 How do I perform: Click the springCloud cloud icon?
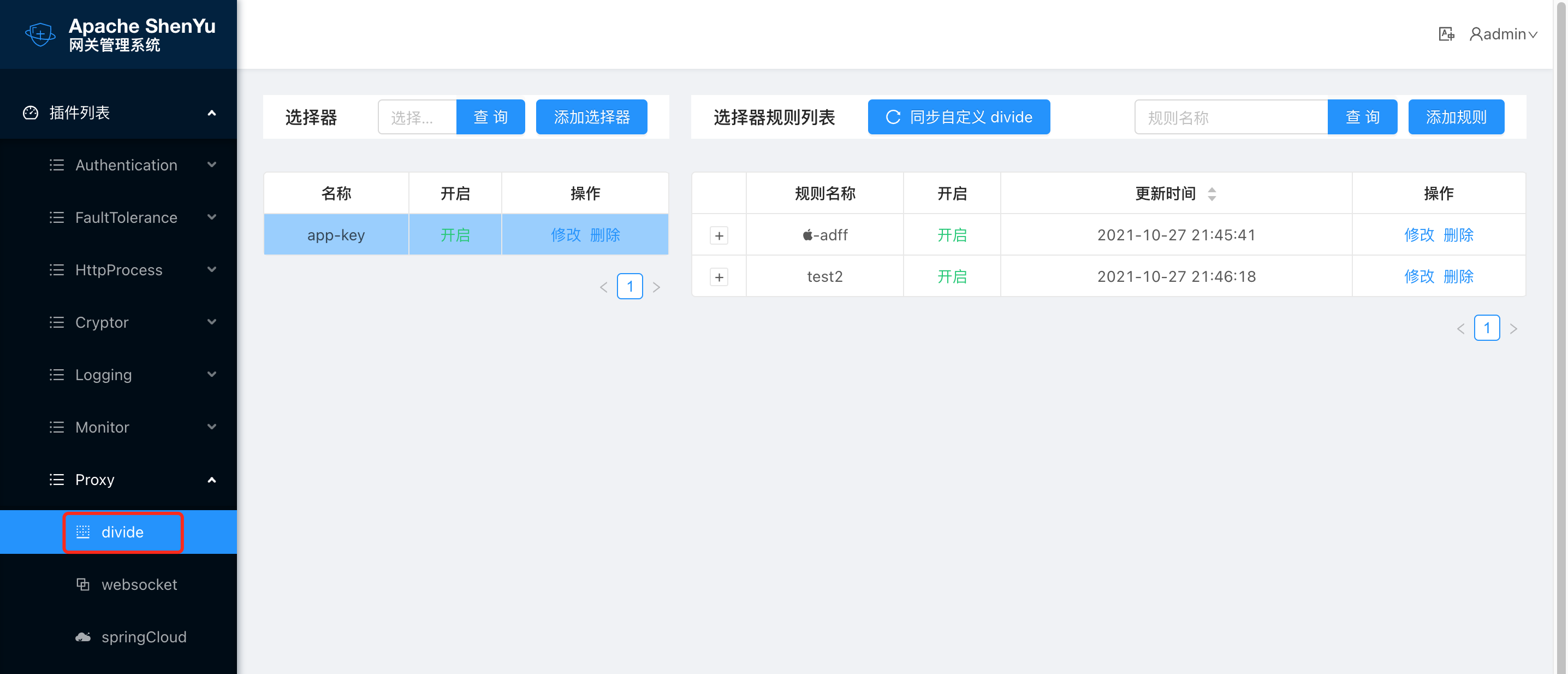pyautogui.click(x=83, y=637)
